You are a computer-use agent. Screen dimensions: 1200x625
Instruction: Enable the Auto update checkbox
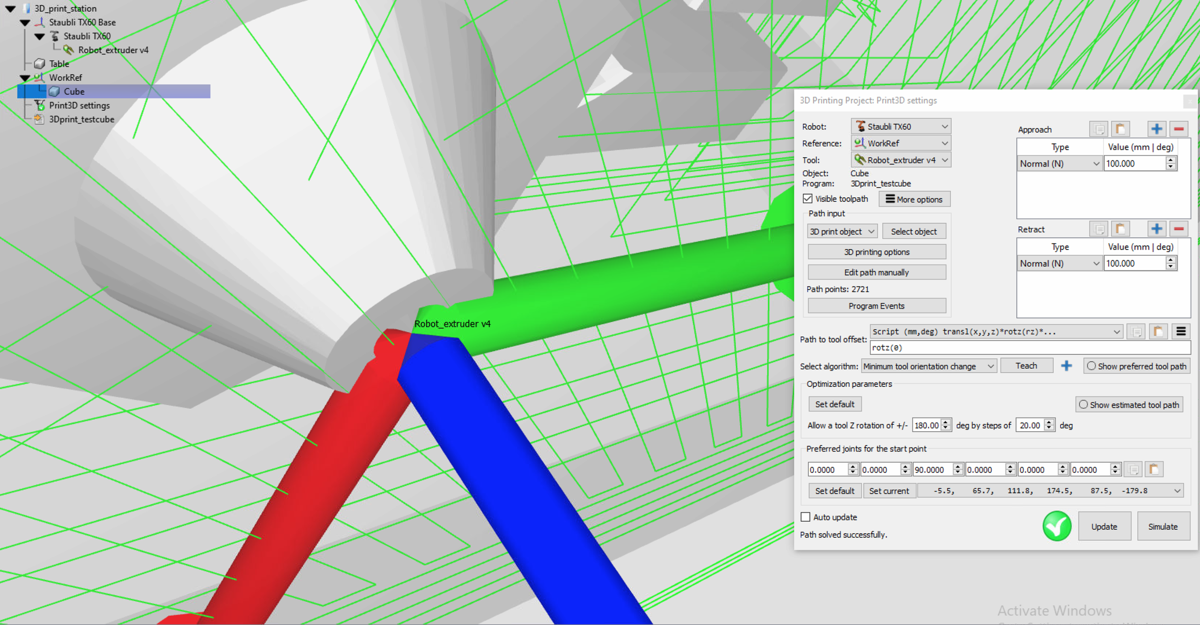[806, 517]
